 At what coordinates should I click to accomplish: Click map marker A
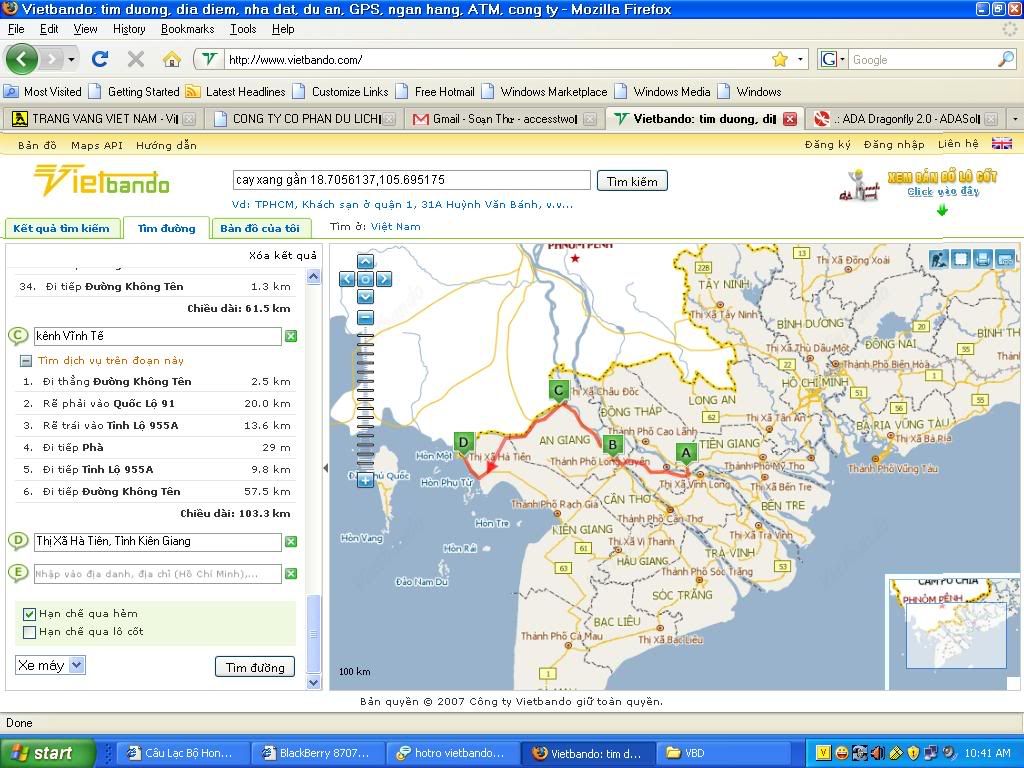(686, 453)
